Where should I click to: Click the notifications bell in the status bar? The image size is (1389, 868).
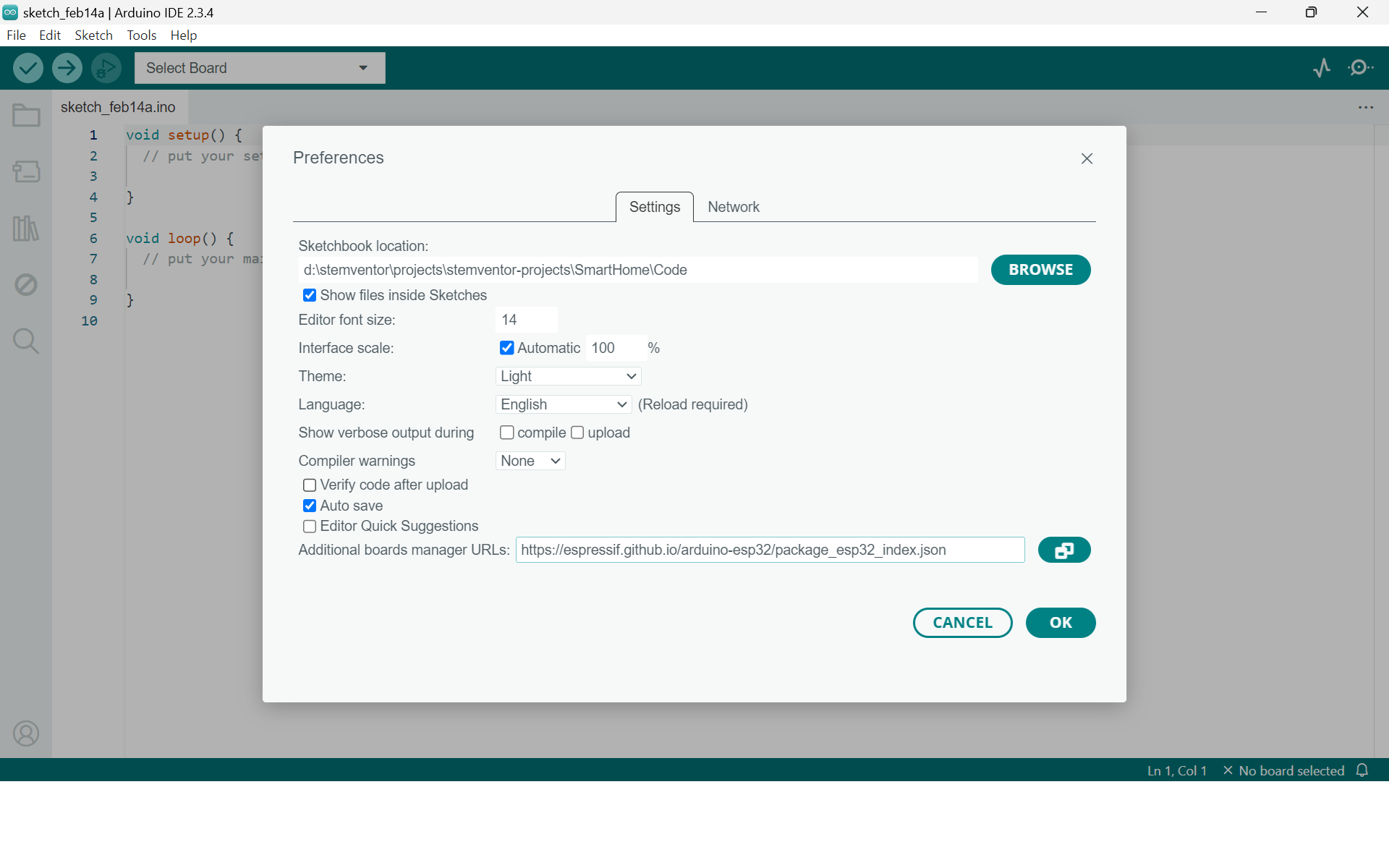point(1362,770)
